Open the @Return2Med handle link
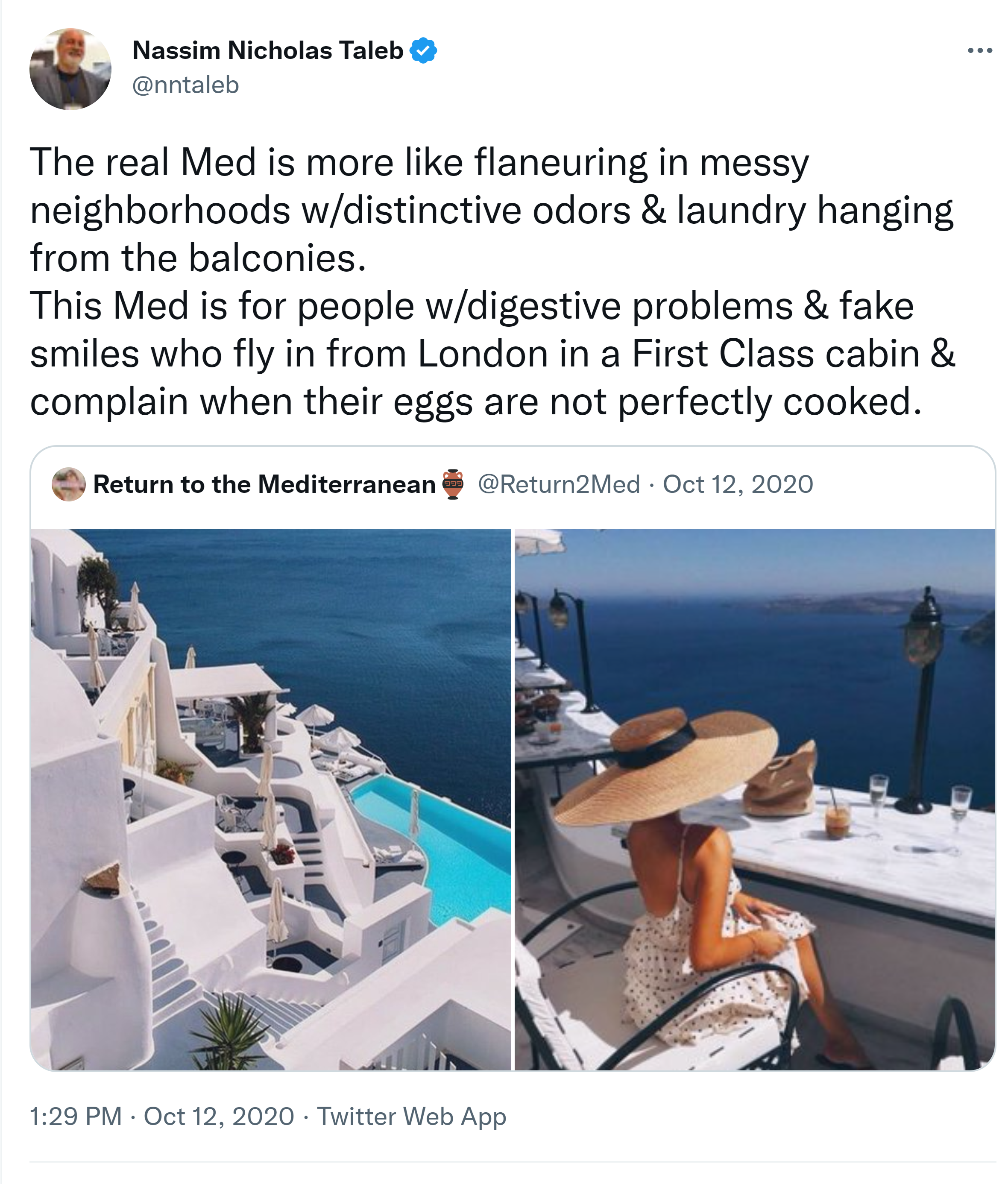Viewport: 1008px width, 1184px height. tap(559, 484)
